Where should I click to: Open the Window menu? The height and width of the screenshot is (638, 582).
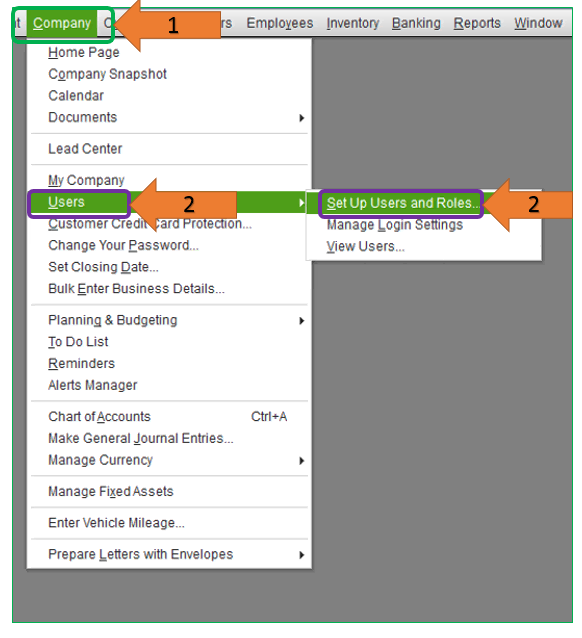click(x=538, y=23)
